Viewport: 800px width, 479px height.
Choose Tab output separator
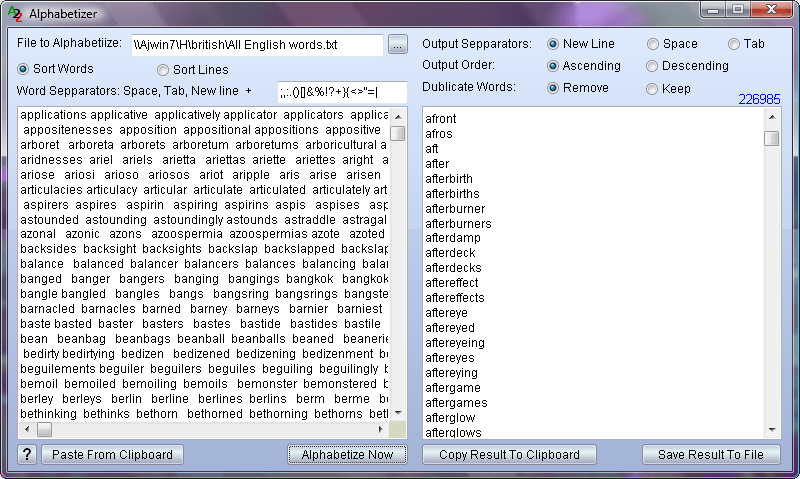[x=734, y=44]
